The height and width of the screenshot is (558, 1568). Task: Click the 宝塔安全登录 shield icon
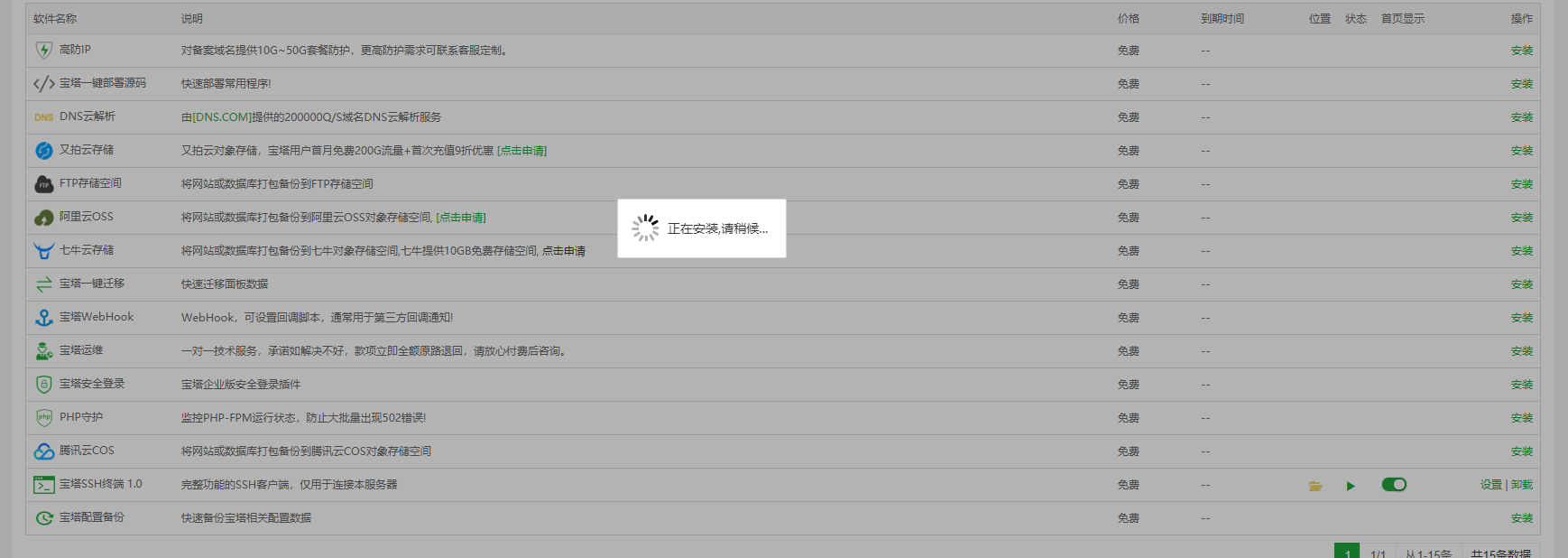(43, 385)
